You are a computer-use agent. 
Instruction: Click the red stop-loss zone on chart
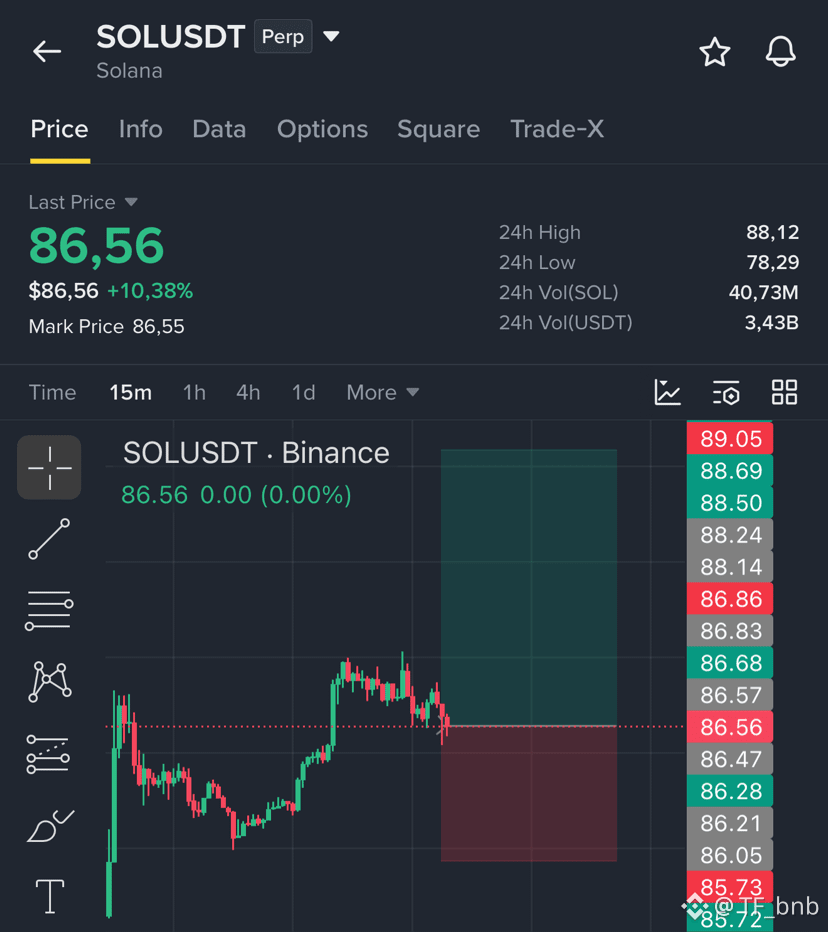pos(528,794)
